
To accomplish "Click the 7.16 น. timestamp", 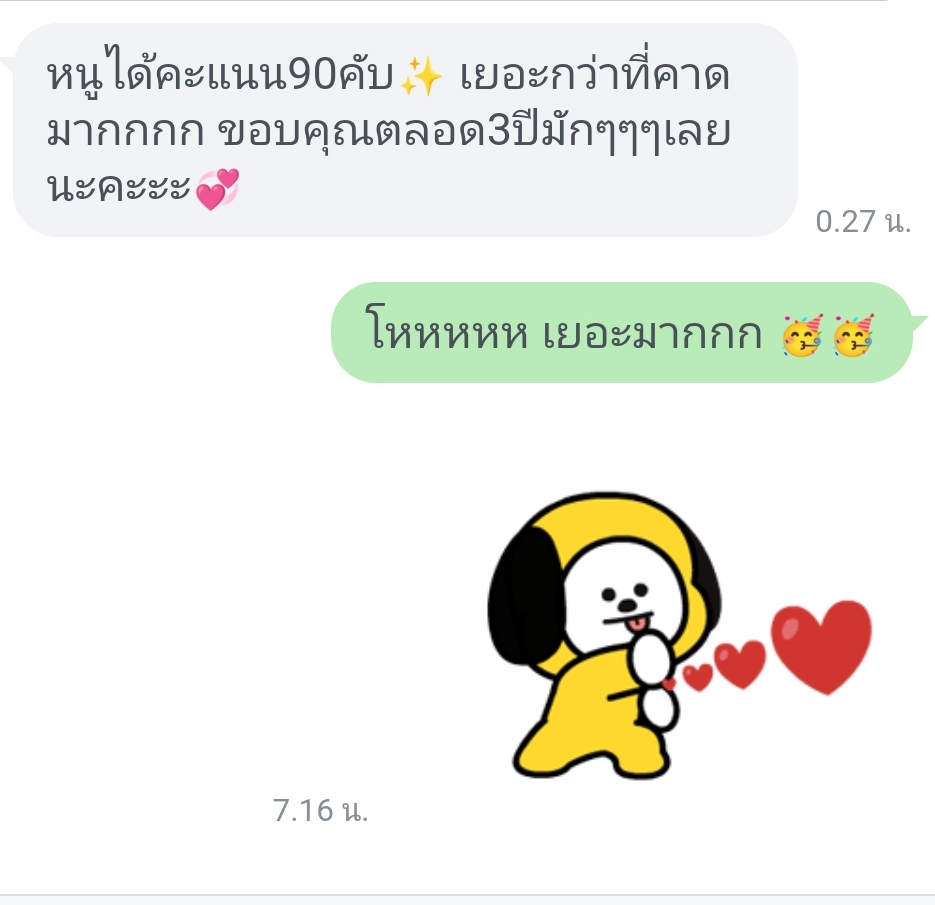I will tap(320, 811).
